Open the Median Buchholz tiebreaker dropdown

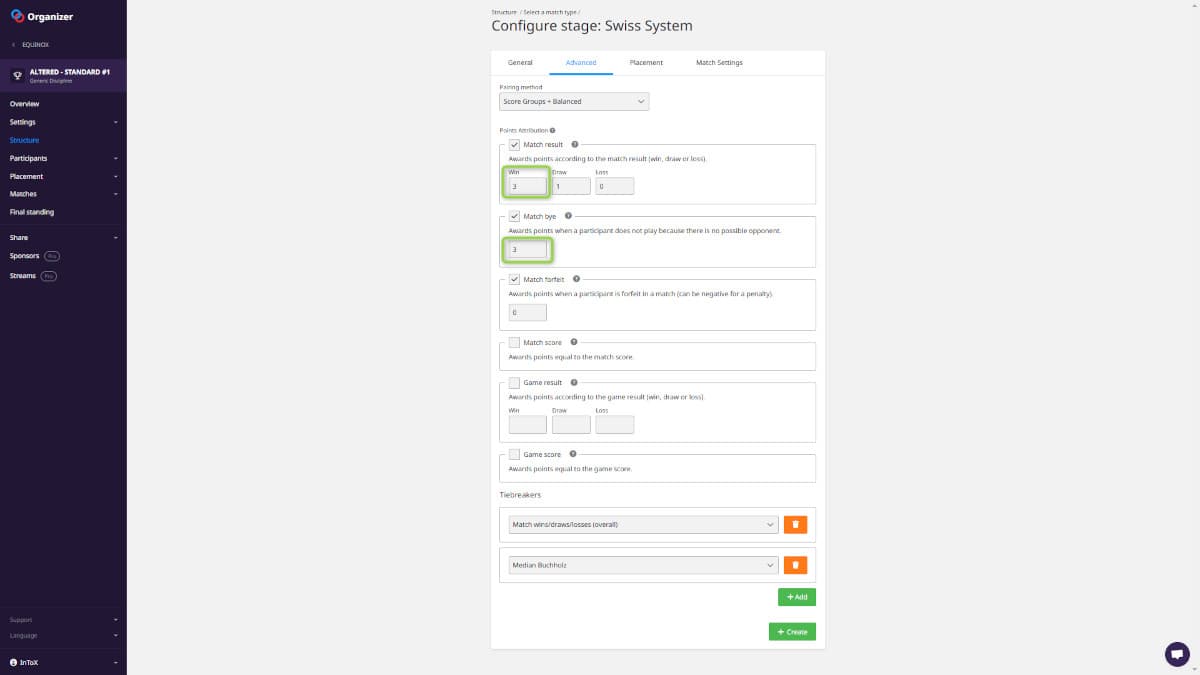click(x=643, y=565)
